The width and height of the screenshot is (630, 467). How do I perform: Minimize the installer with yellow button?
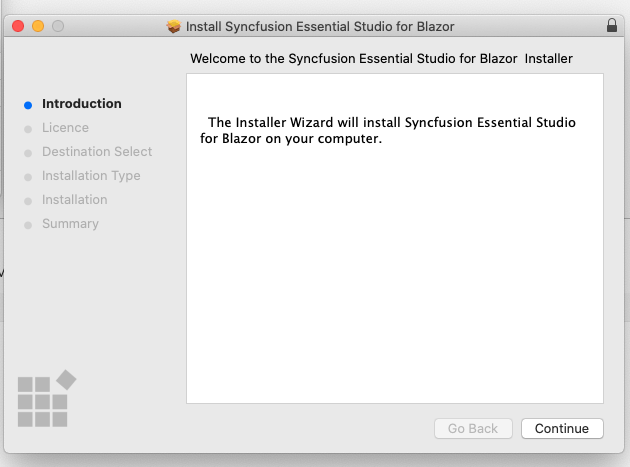pyautogui.click(x=38, y=25)
